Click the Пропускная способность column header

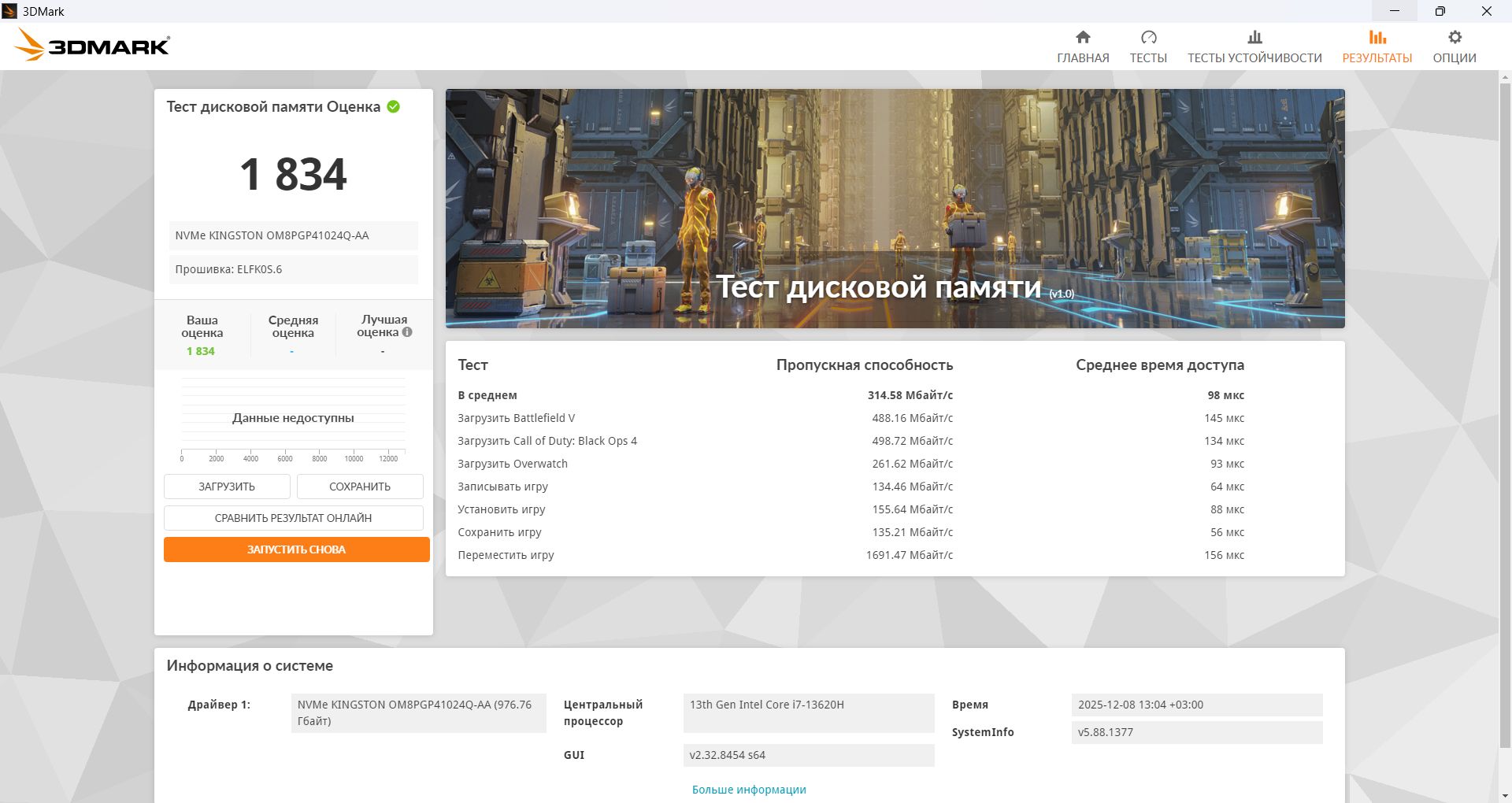coord(865,364)
